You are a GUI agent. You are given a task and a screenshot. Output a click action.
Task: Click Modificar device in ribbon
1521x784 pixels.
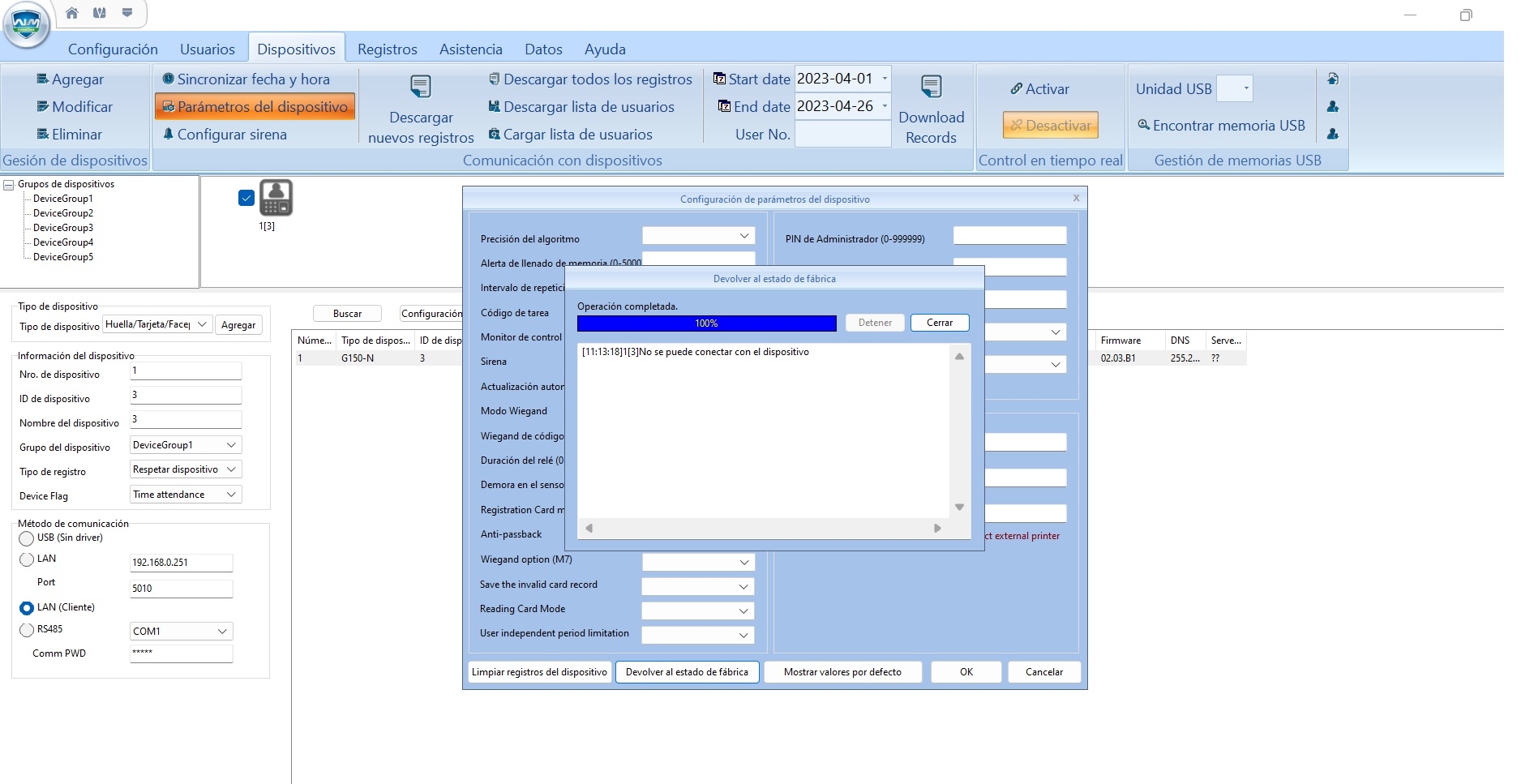[x=75, y=107]
